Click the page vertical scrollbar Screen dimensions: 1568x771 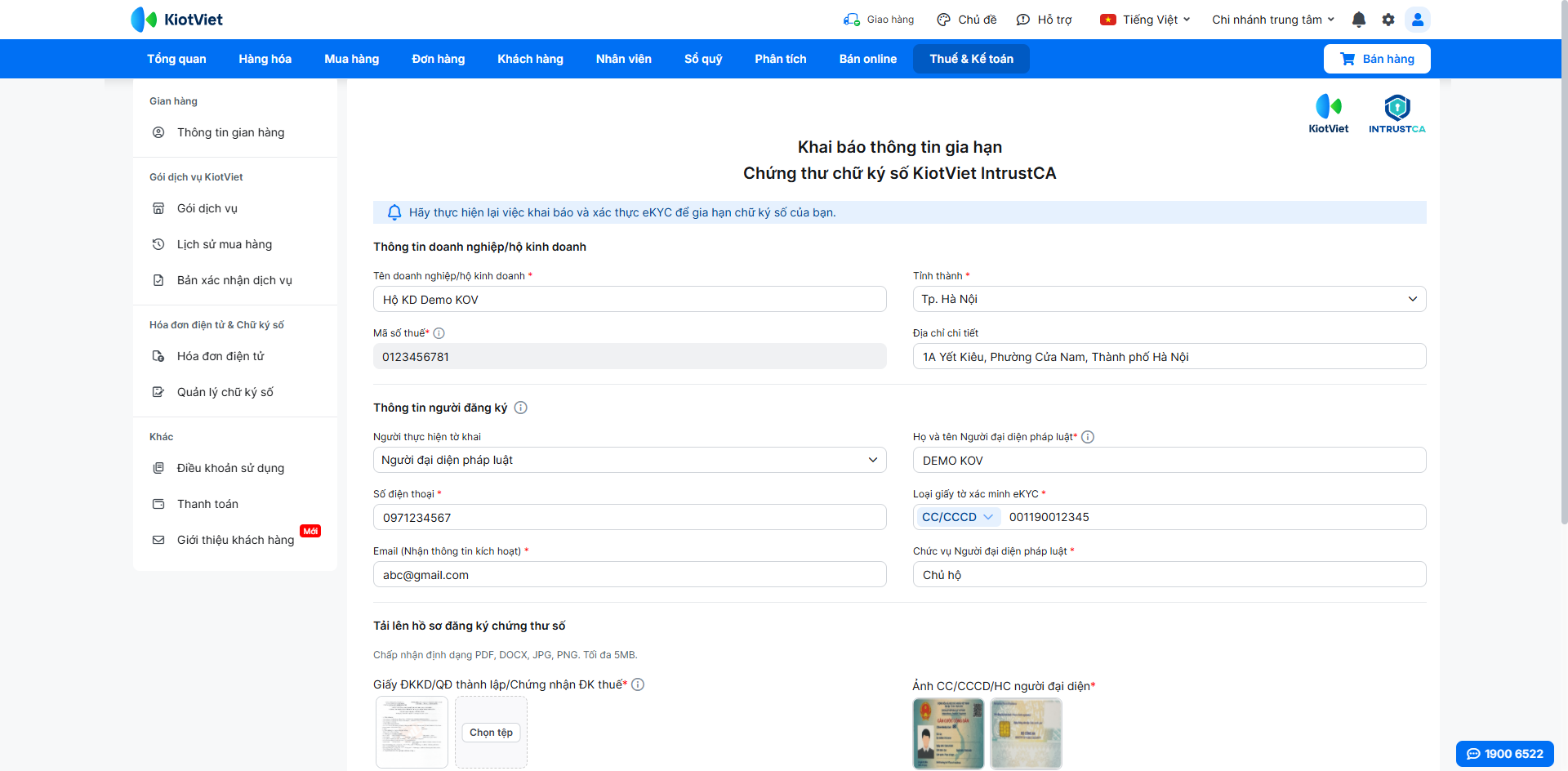1564,261
